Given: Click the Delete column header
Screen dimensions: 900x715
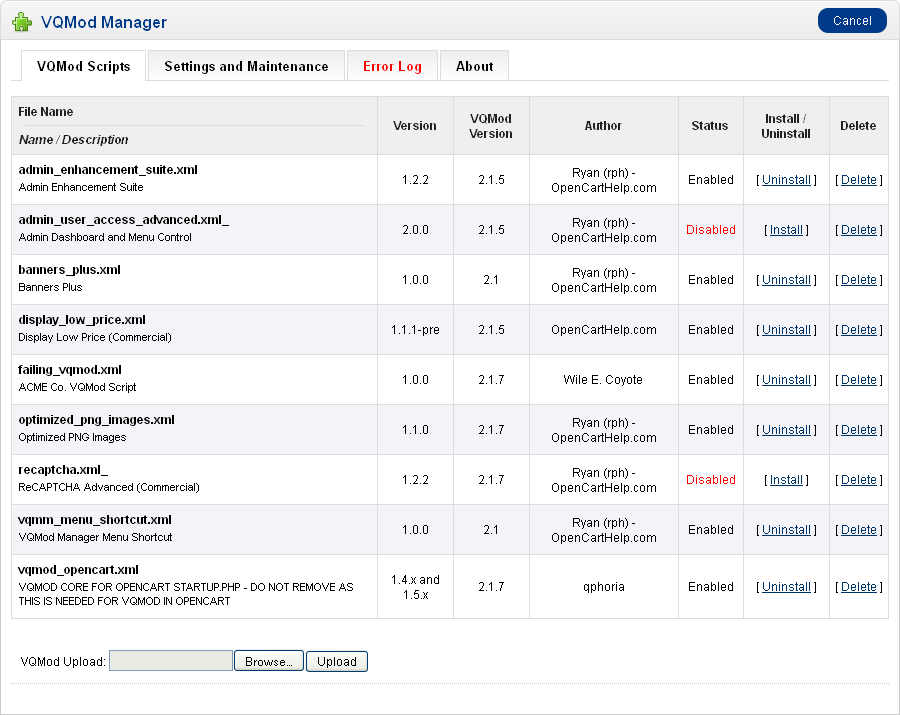Looking at the screenshot, I should pyautogui.click(x=858, y=125).
